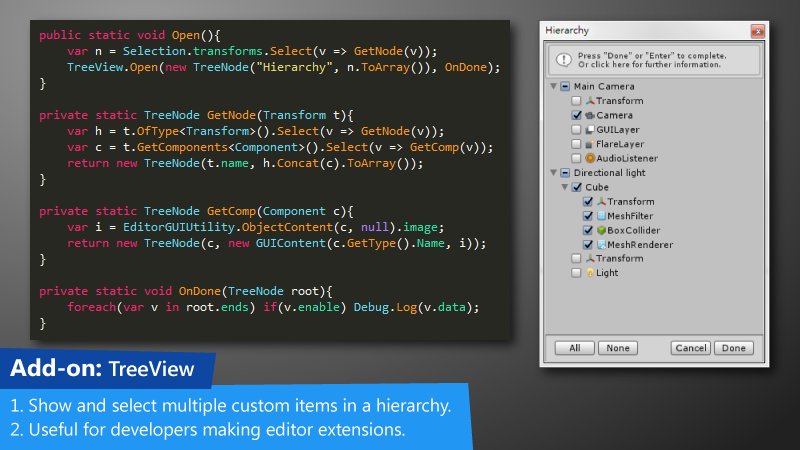Click the MeshFilter component icon
This screenshot has height=450, width=800.
(x=602, y=216)
